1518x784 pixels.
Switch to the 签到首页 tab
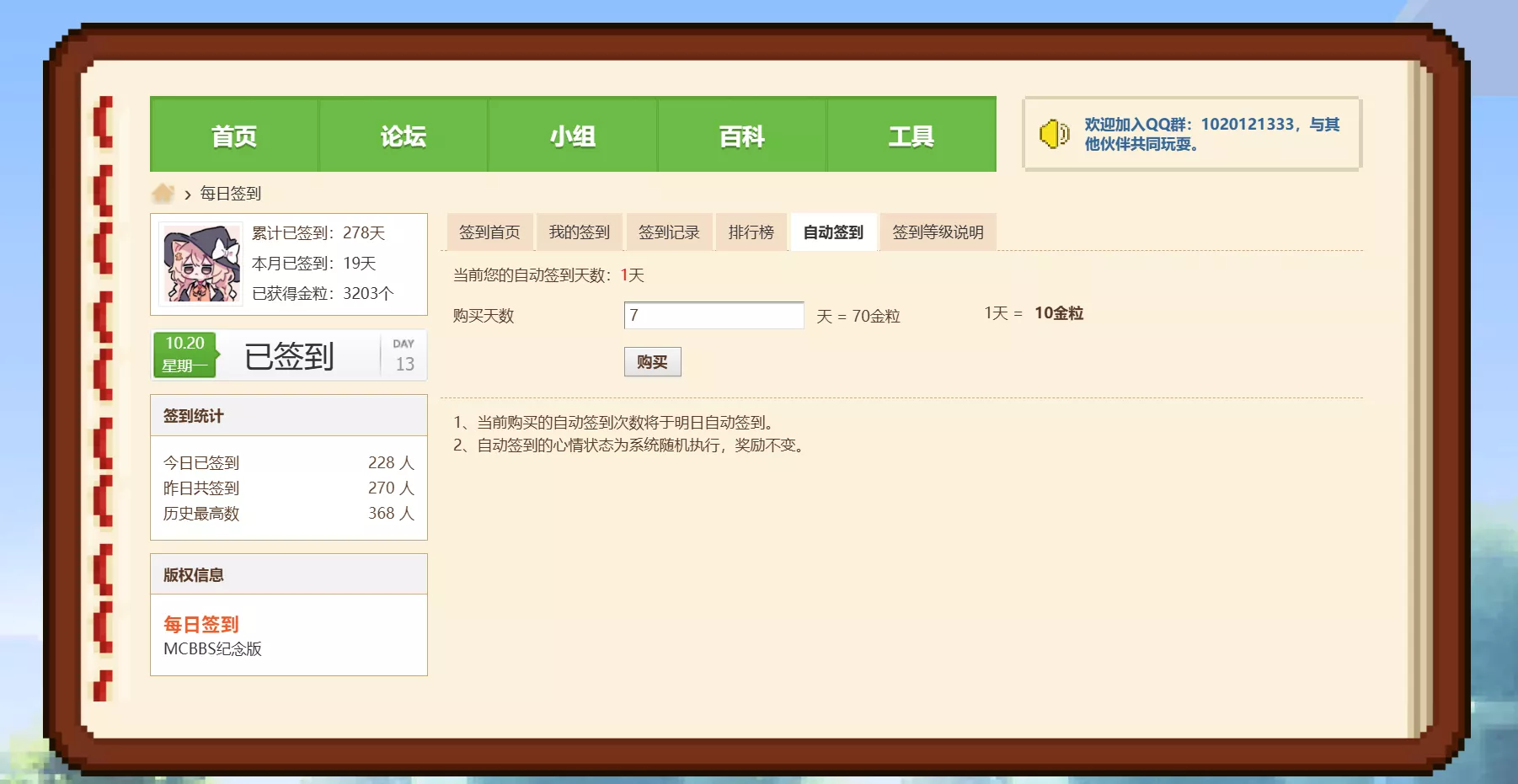(x=489, y=232)
